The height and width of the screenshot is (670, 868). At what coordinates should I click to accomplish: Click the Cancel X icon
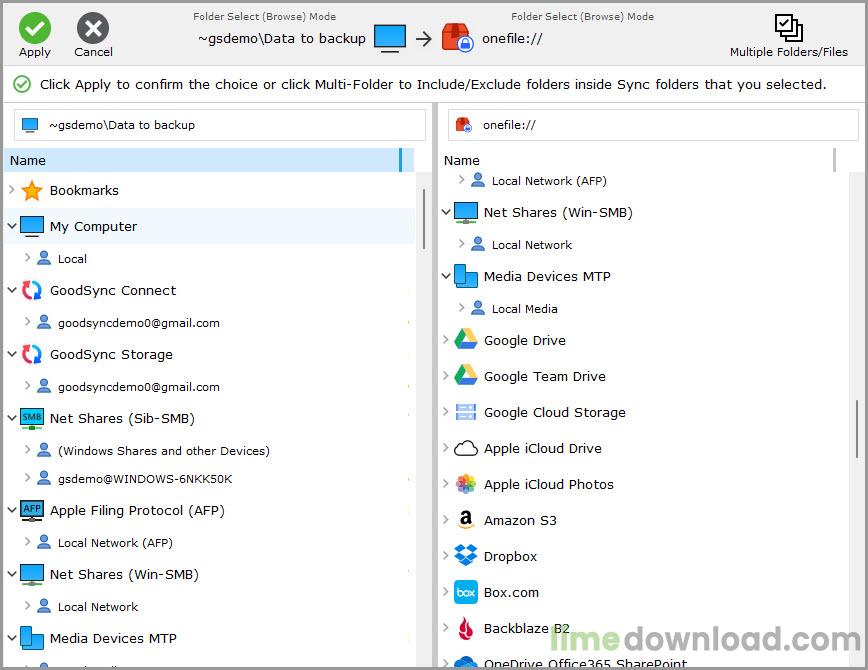[x=93, y=28]
